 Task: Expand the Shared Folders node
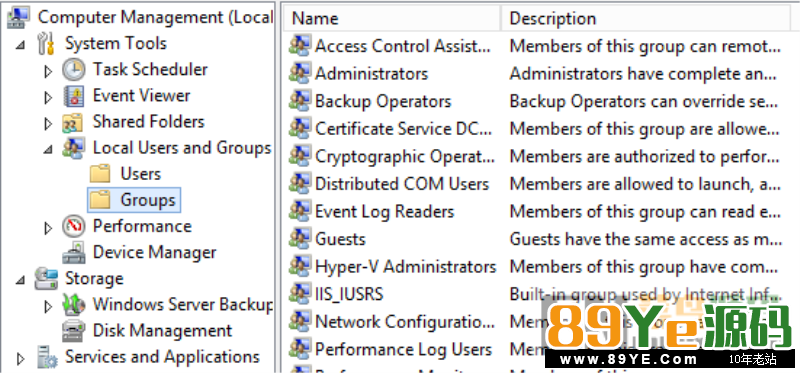coord(48,123)
